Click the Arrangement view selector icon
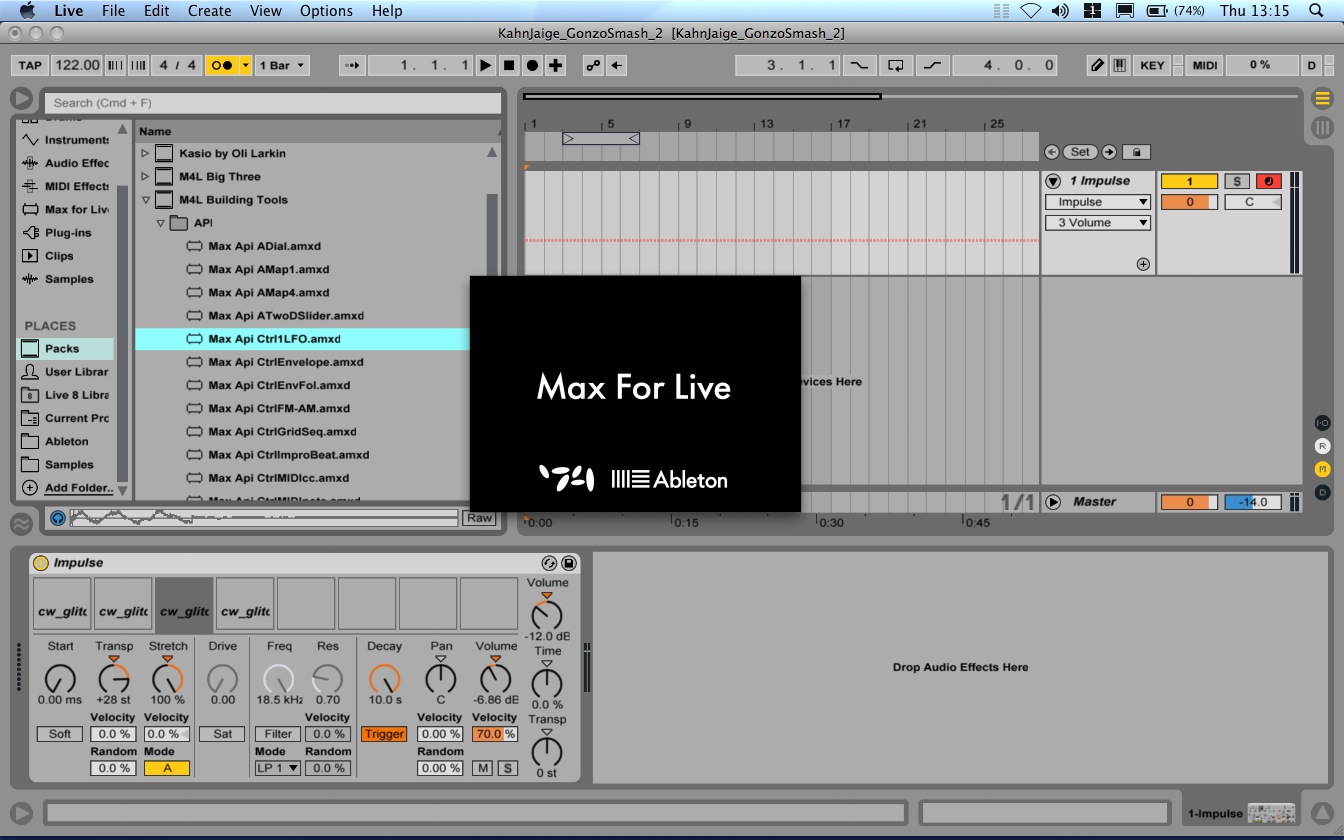1344x840 pixels. click(1322, 98)
